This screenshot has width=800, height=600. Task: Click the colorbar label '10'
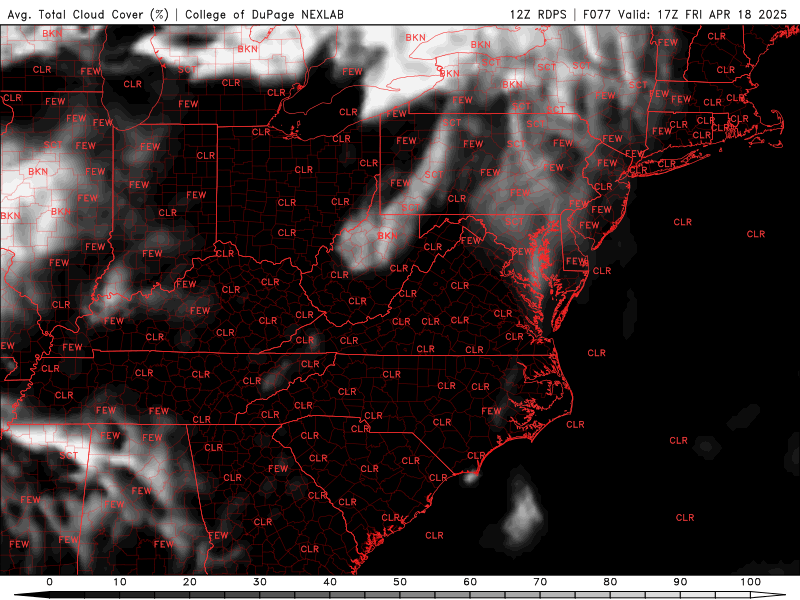tap(119, 582)
